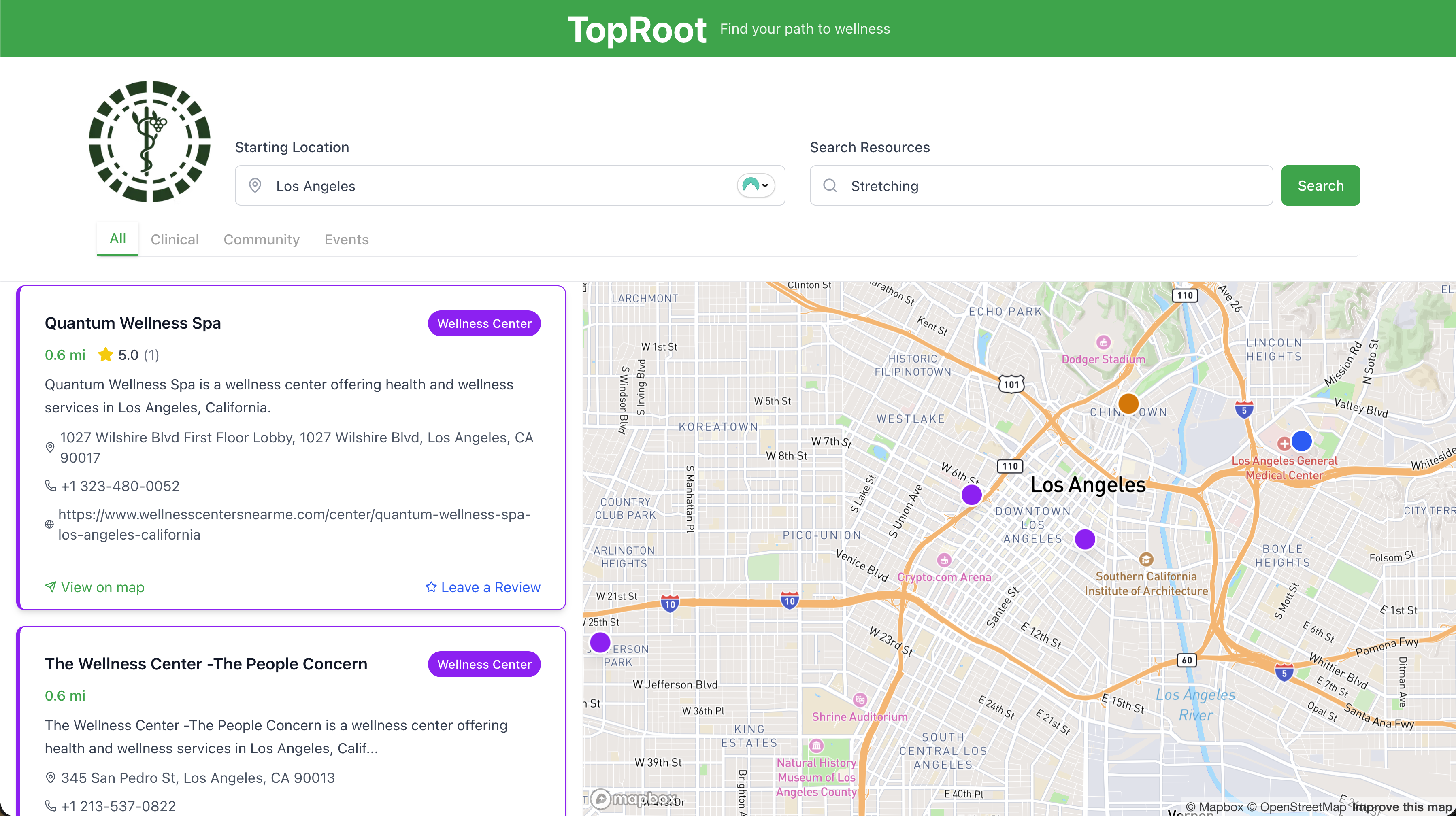Click Leave a Review for Quantum Wellness Spa

click(483, 587)
